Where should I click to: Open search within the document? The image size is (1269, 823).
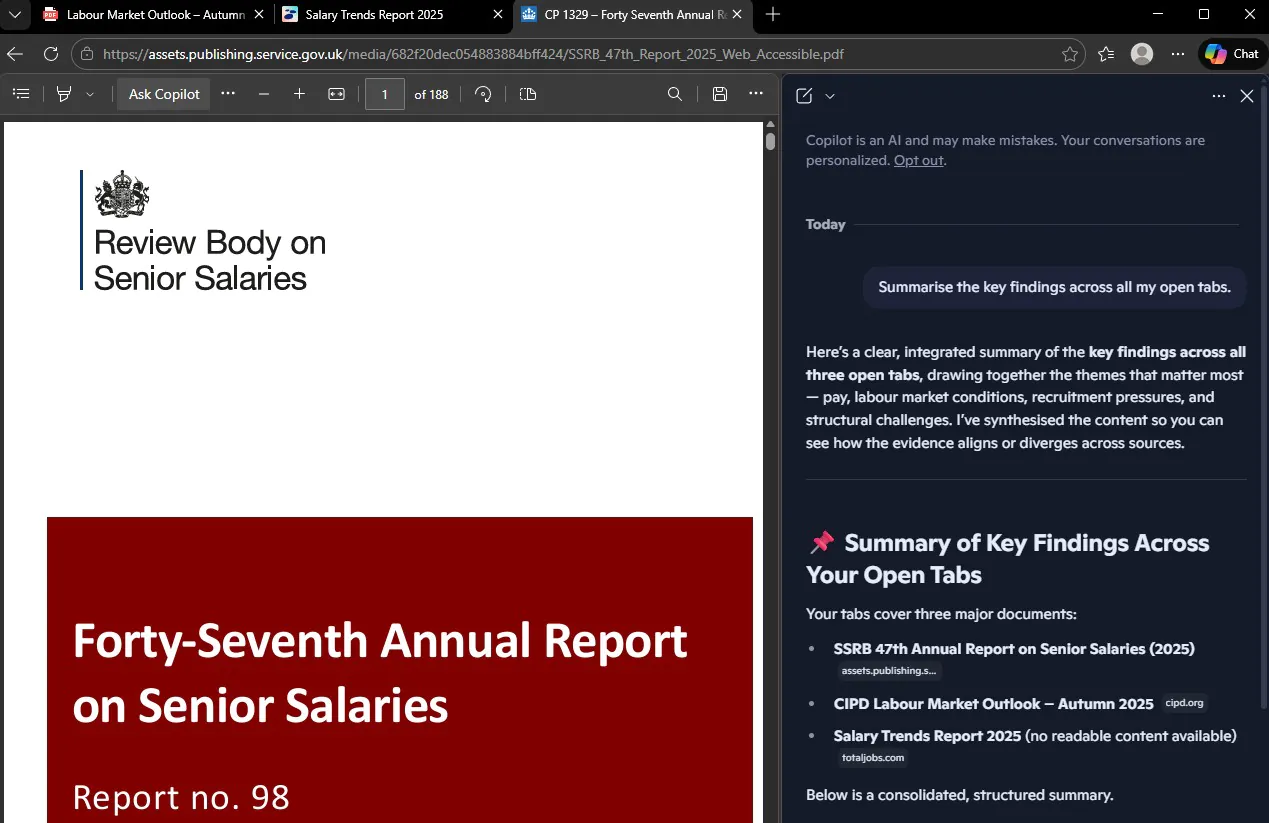[x=674, y=93]
